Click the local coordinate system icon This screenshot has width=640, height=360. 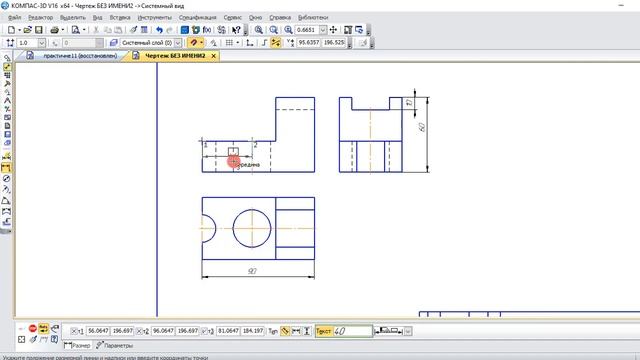tap(250, 42)
